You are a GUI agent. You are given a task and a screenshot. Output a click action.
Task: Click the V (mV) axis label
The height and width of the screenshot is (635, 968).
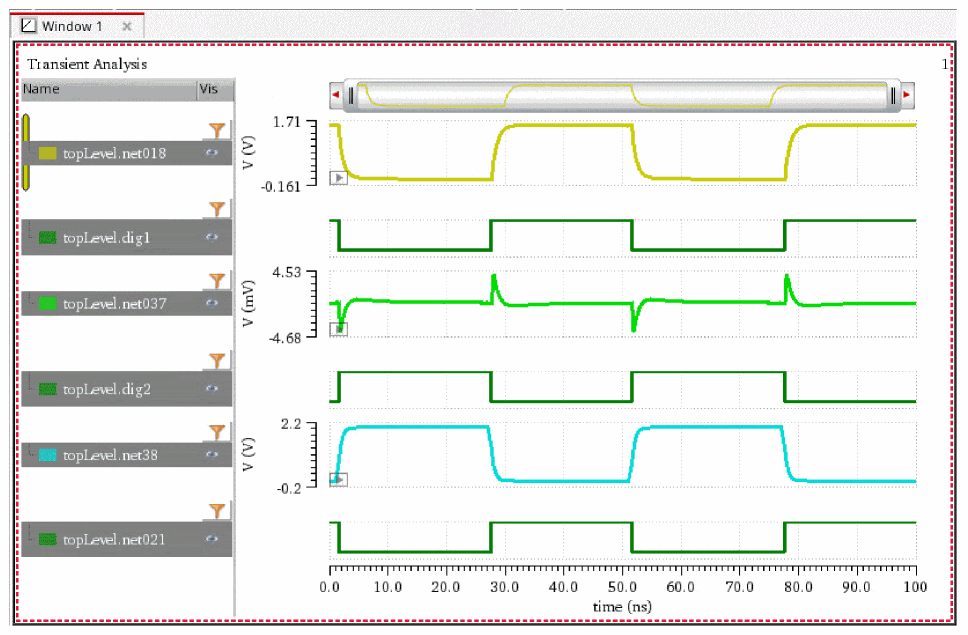(248, 304)
